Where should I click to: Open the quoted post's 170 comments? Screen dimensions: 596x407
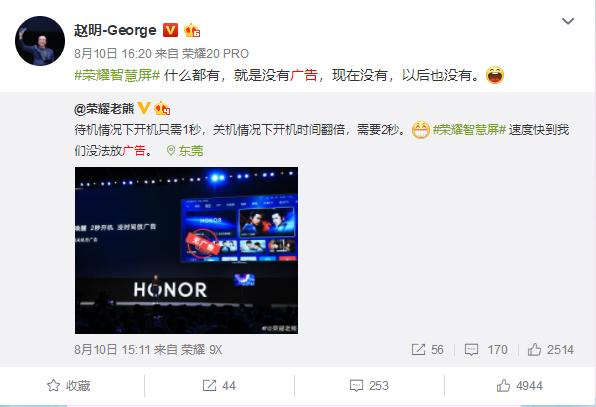486,350
